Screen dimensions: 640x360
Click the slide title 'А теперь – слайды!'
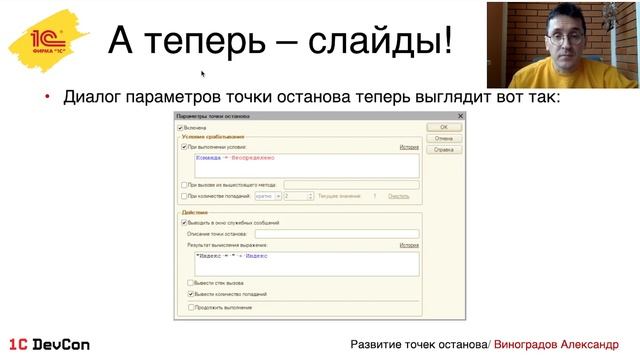tap(280, 40)
